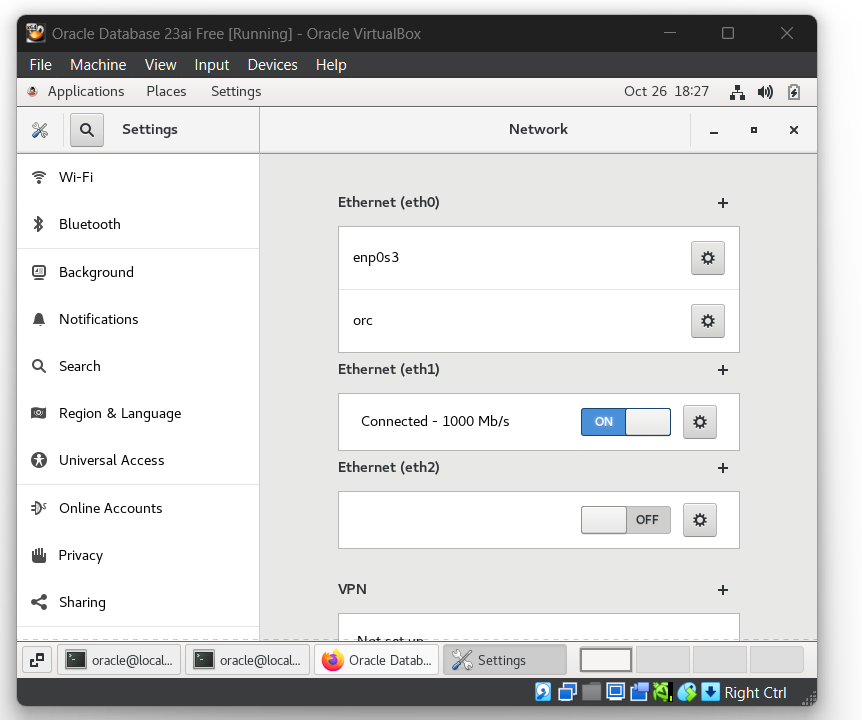This screenshot has height=720, width=862.
Task: Enable the Ethernet eth2 connection switch
Action: [625, 520]
